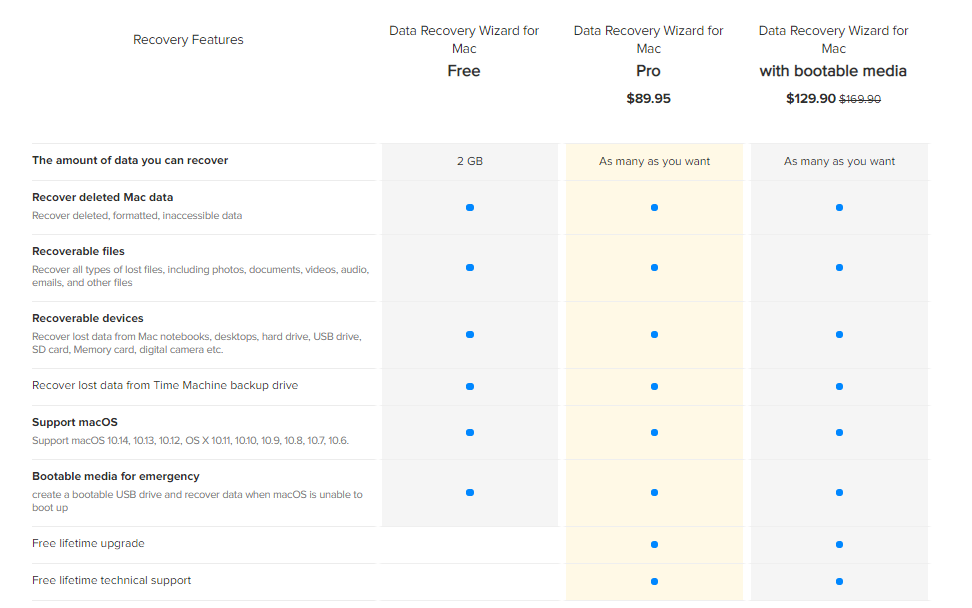The image size is (972, 608).
Task: Click bootable media column dot for Bootable media for emergency
Action: click(x=839, y=493)
